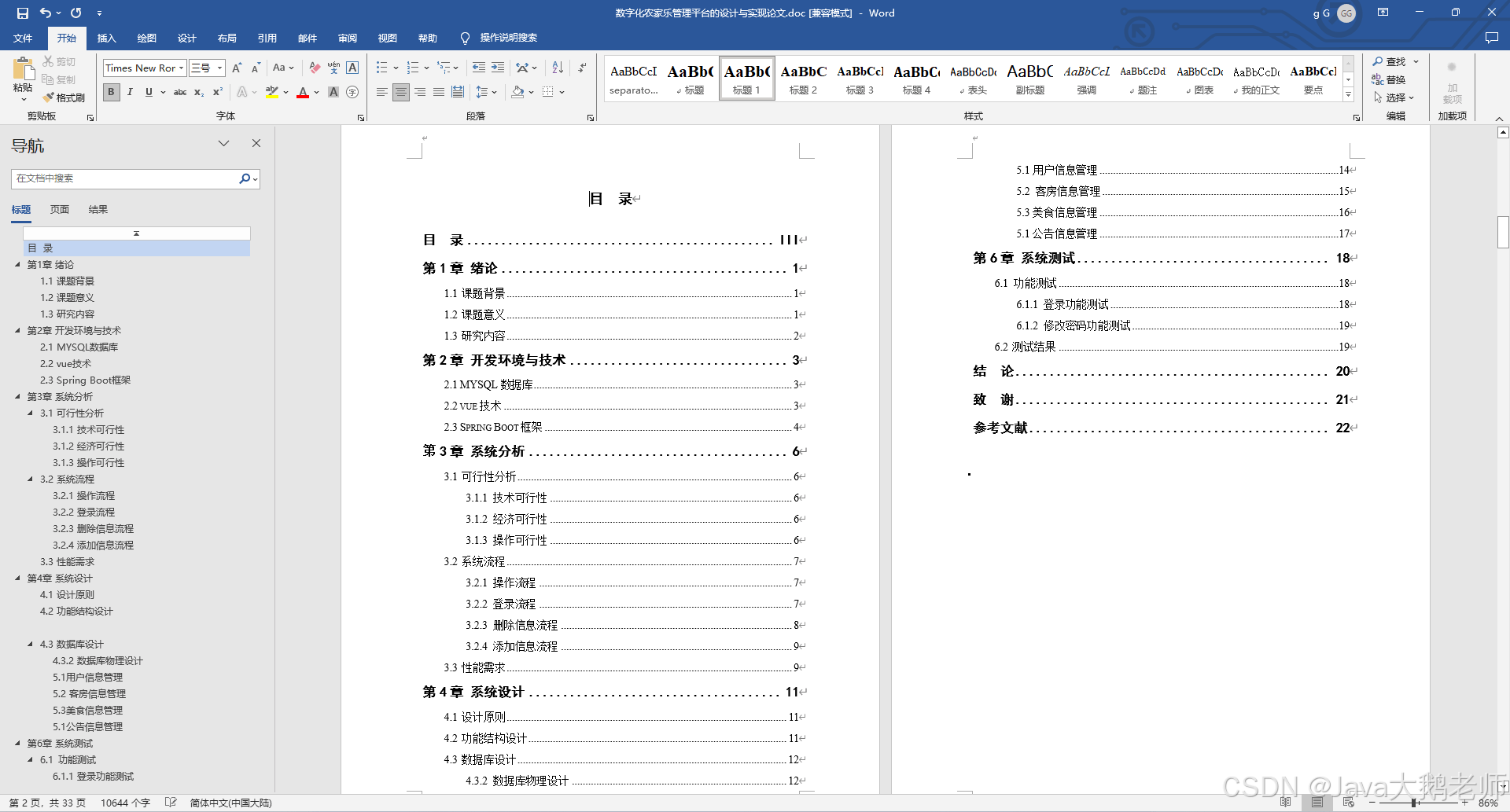This screenshot has width=1510, height=812.
Task: Expand the styles gallery more button
Action: [x=1348, y=94]
